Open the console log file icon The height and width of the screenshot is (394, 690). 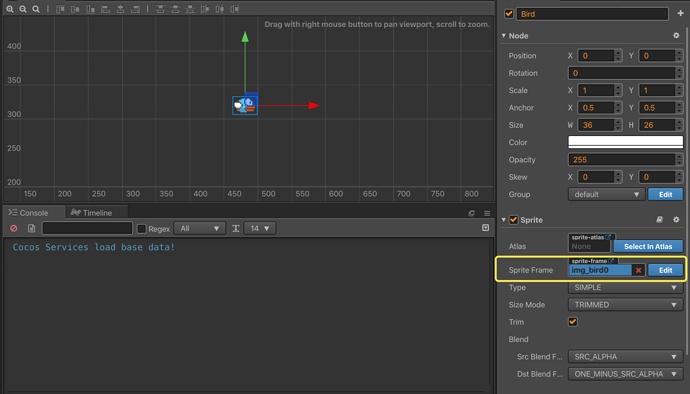click(31, 228)
